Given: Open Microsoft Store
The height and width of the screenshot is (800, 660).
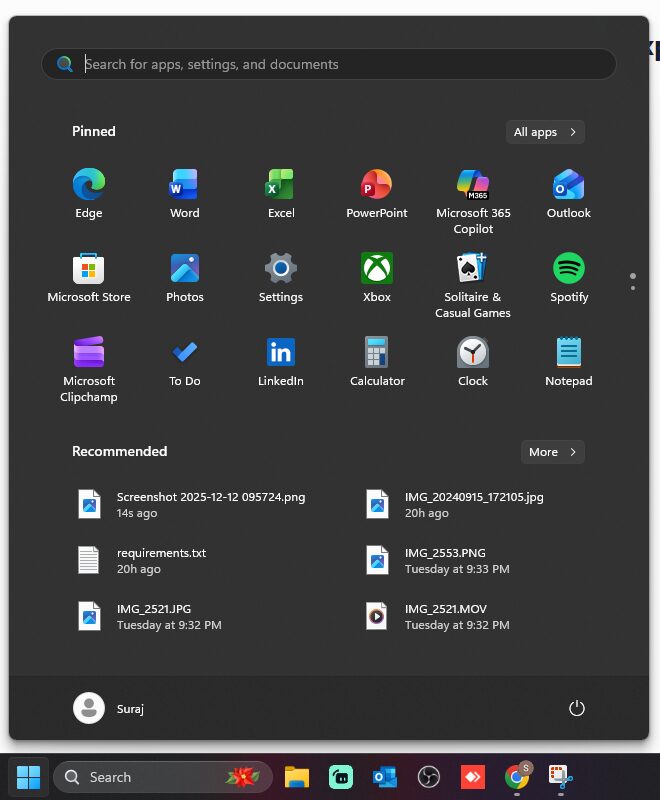Looking at the screenshot, I should pyautogui.click(x=89, y=277).
